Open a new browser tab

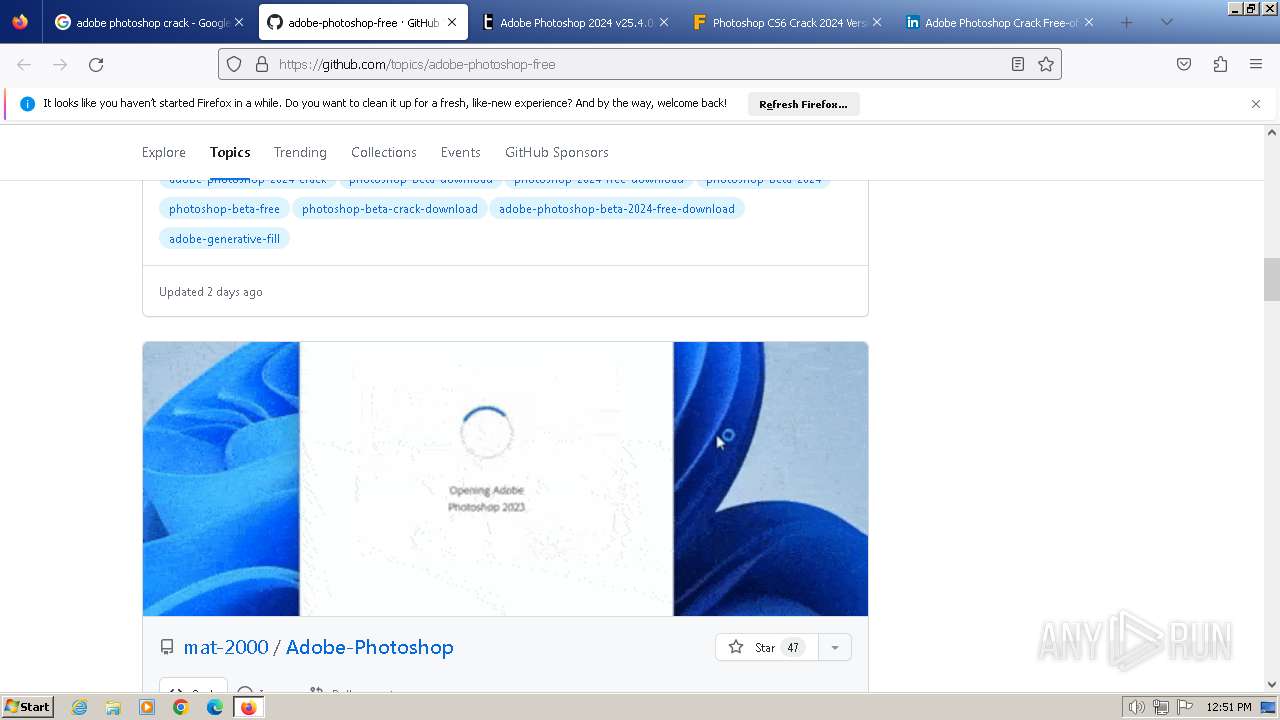(x=1127, y=22)
